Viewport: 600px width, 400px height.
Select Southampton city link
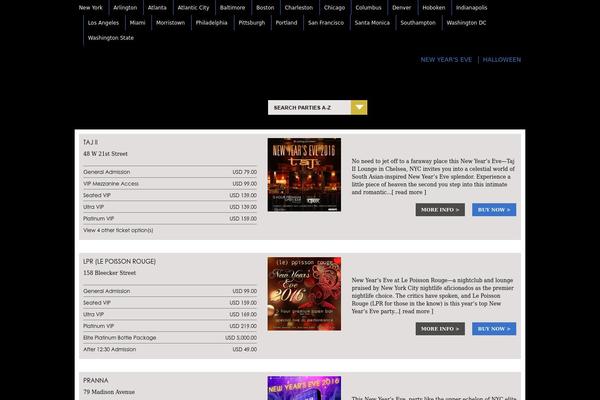(x=418, y=23)
